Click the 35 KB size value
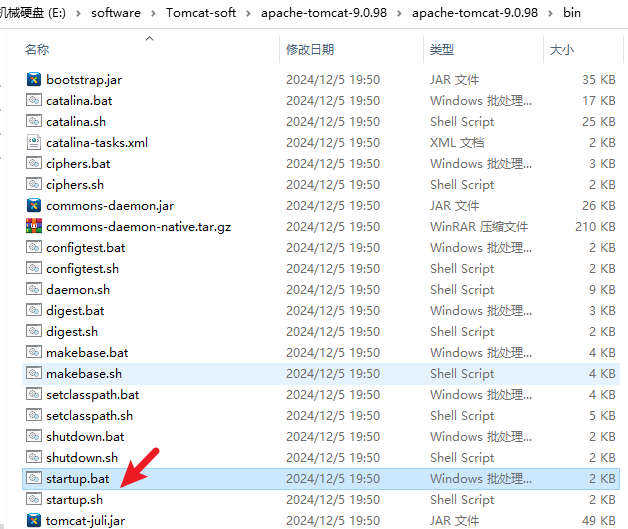 click(599, 80)
